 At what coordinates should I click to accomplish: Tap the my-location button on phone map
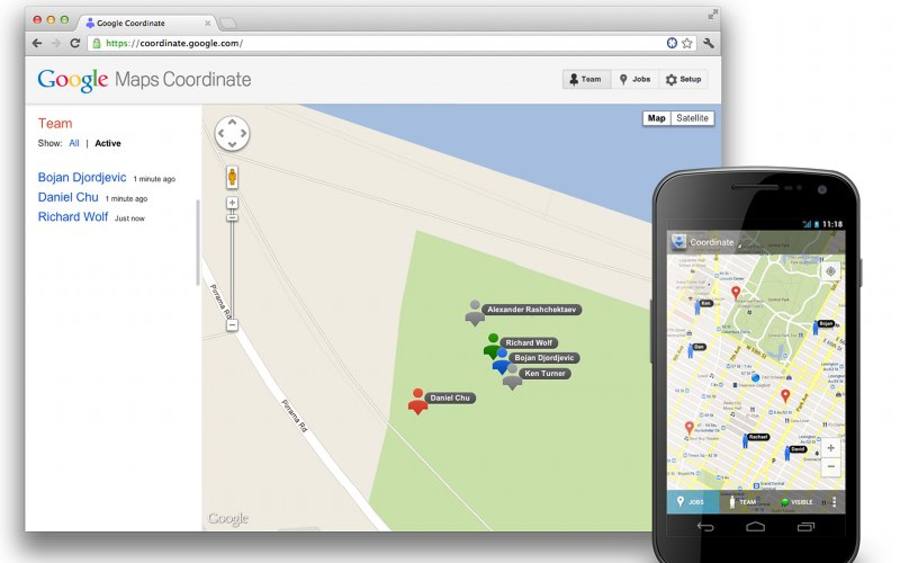coord(831,271)
